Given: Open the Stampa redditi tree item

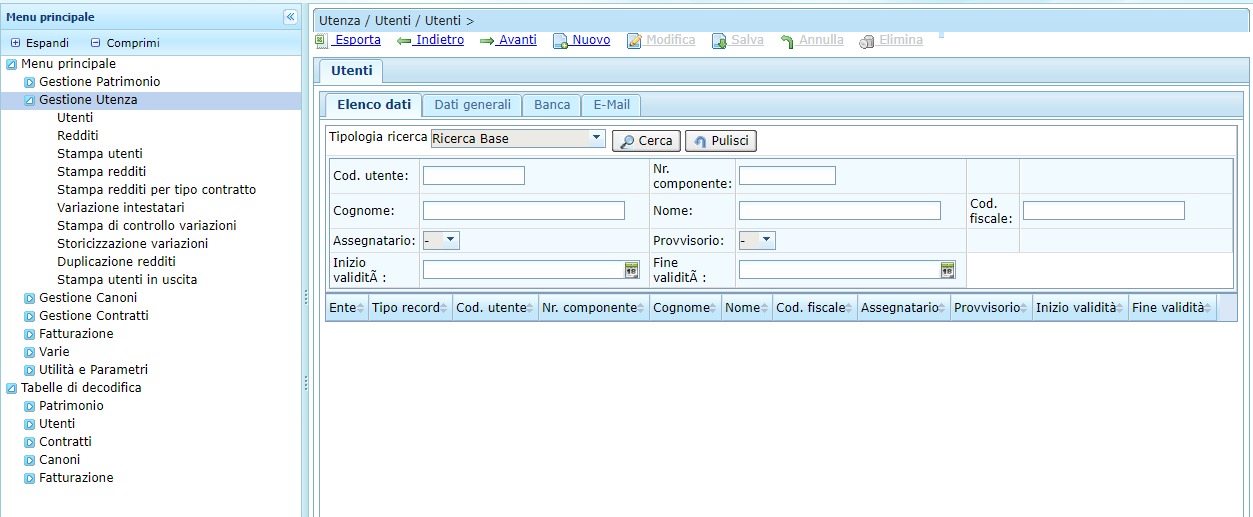Looking at the screenshot, I should pos(102,172).
